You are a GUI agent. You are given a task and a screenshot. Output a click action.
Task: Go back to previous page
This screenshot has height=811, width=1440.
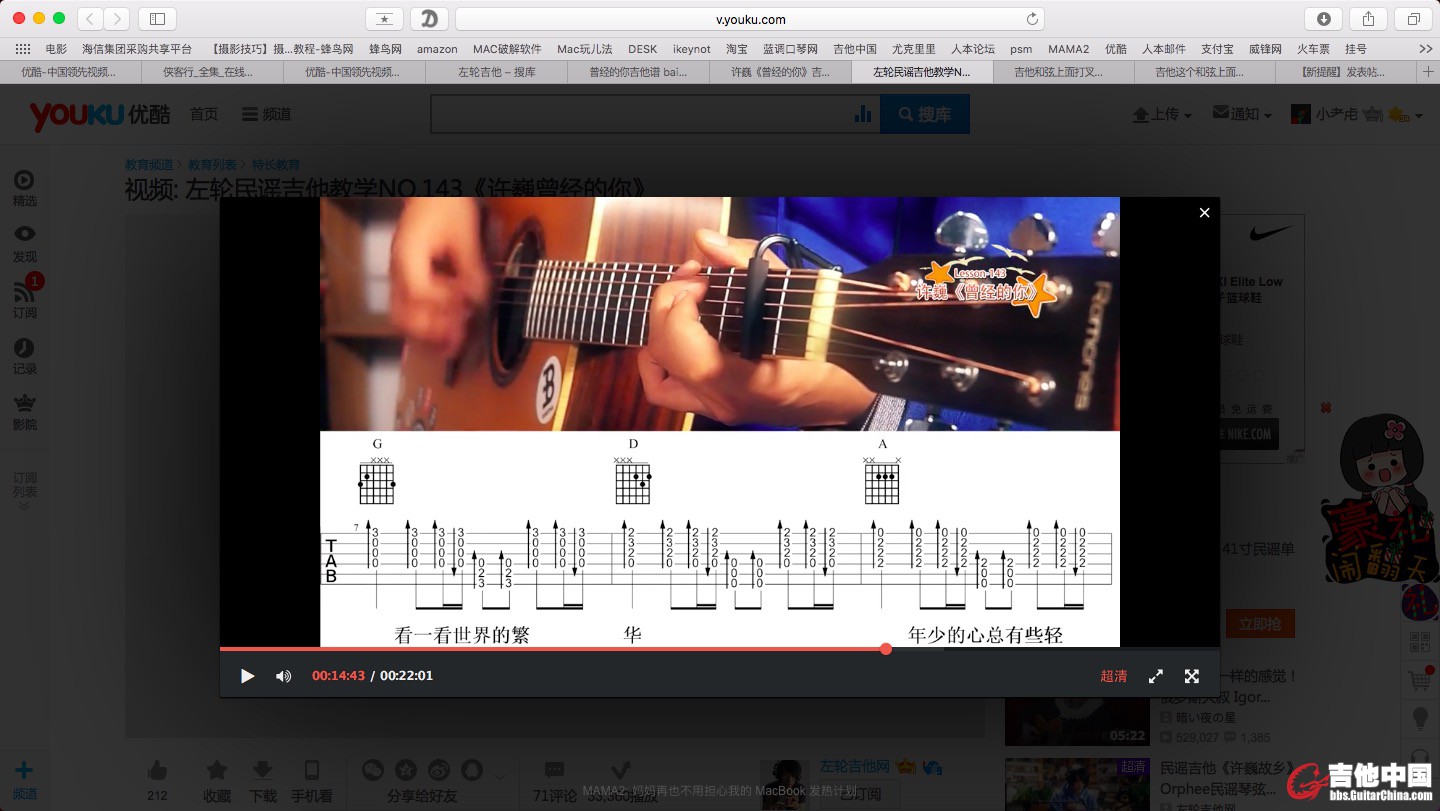tap(90, 19)
